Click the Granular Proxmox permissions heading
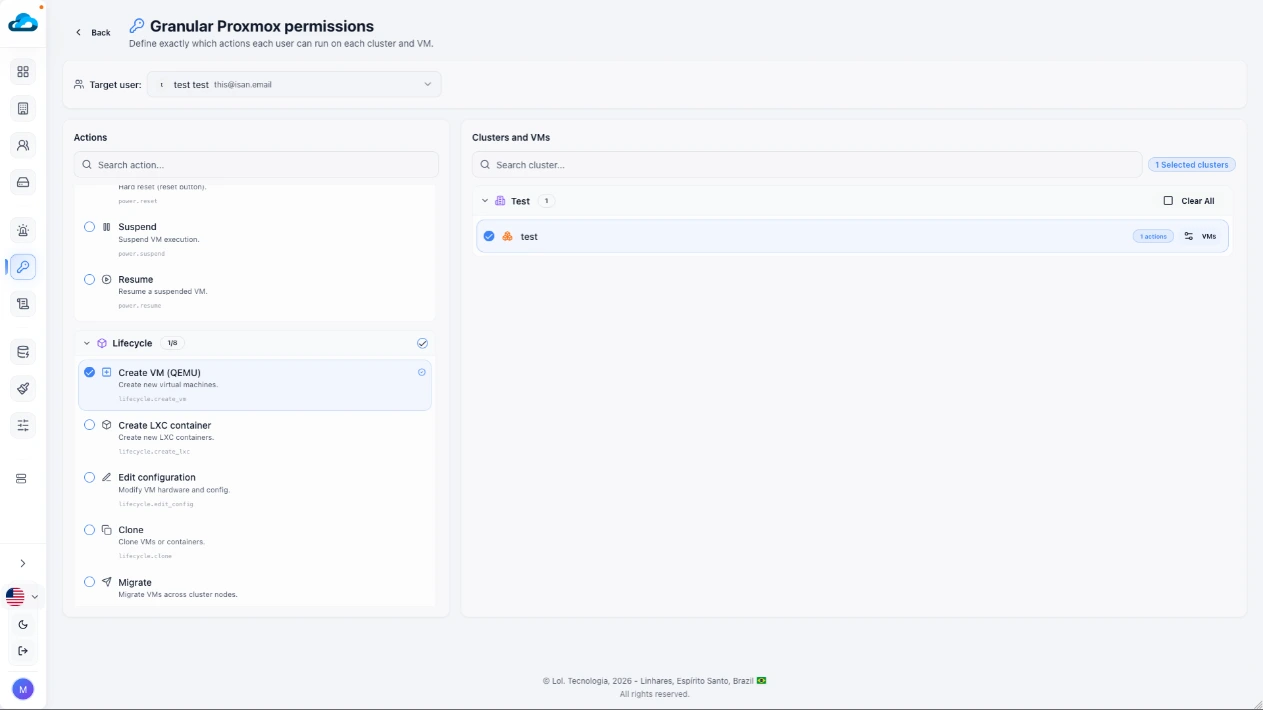The height and width of the screenshot is (710, 1263). point(262,26)
